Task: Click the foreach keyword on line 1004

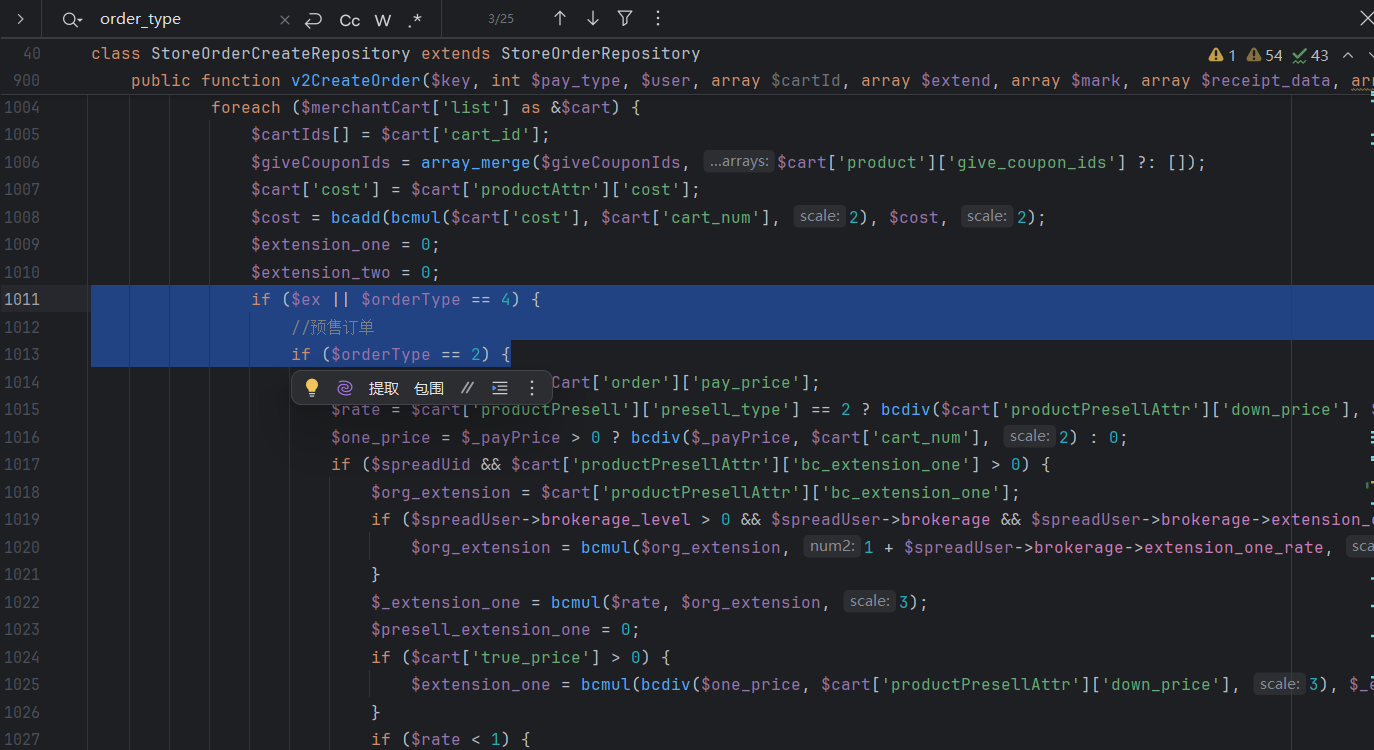Action: click(246, 108)
